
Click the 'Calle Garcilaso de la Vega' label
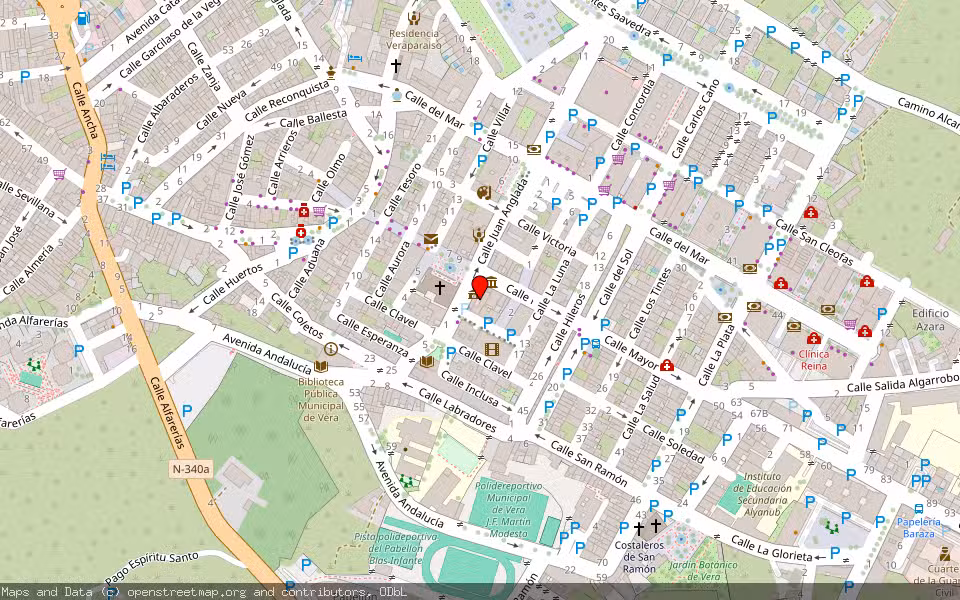pos(170,39)
